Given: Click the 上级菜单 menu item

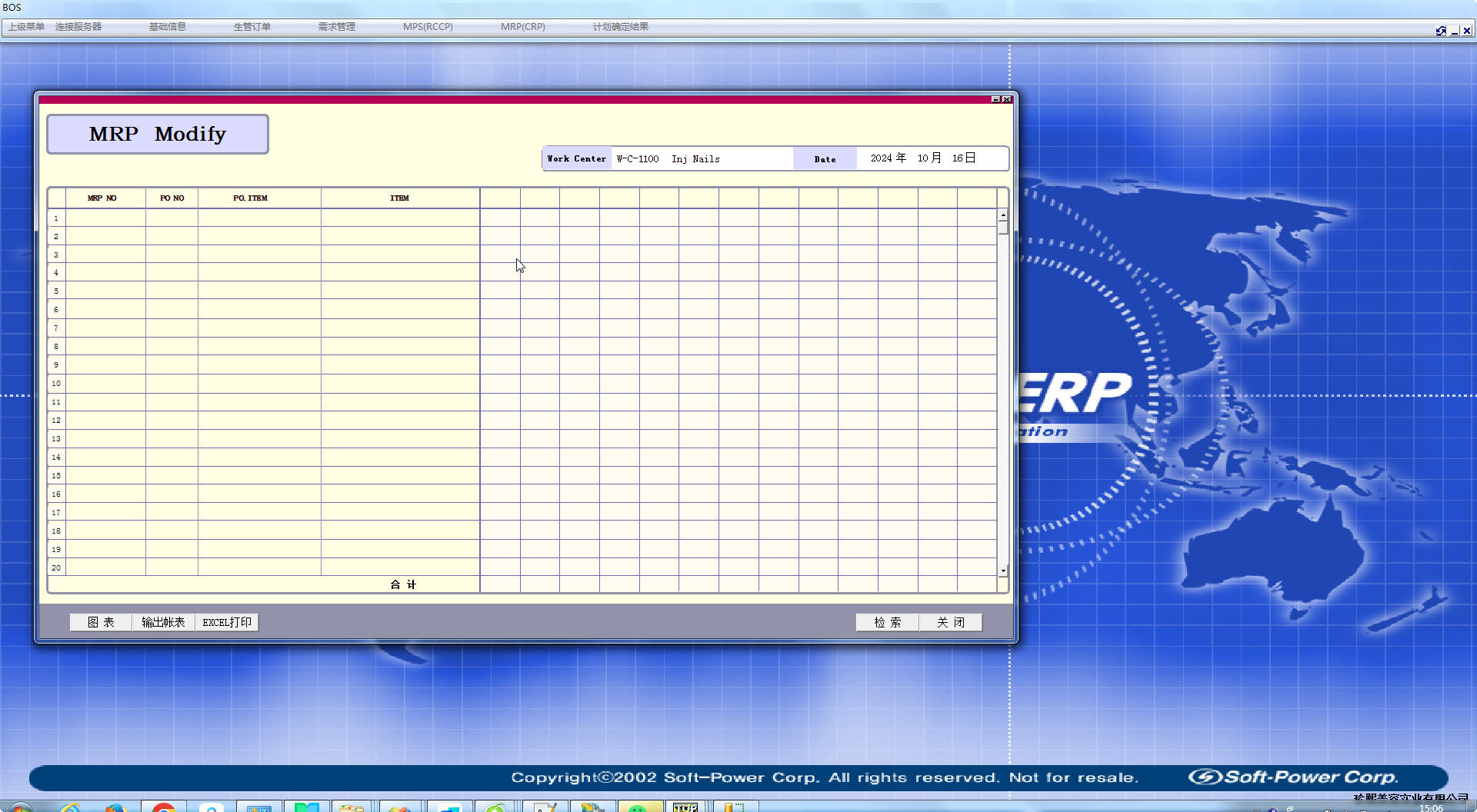Looking at the screenshot, I should [x=26, y=27].
